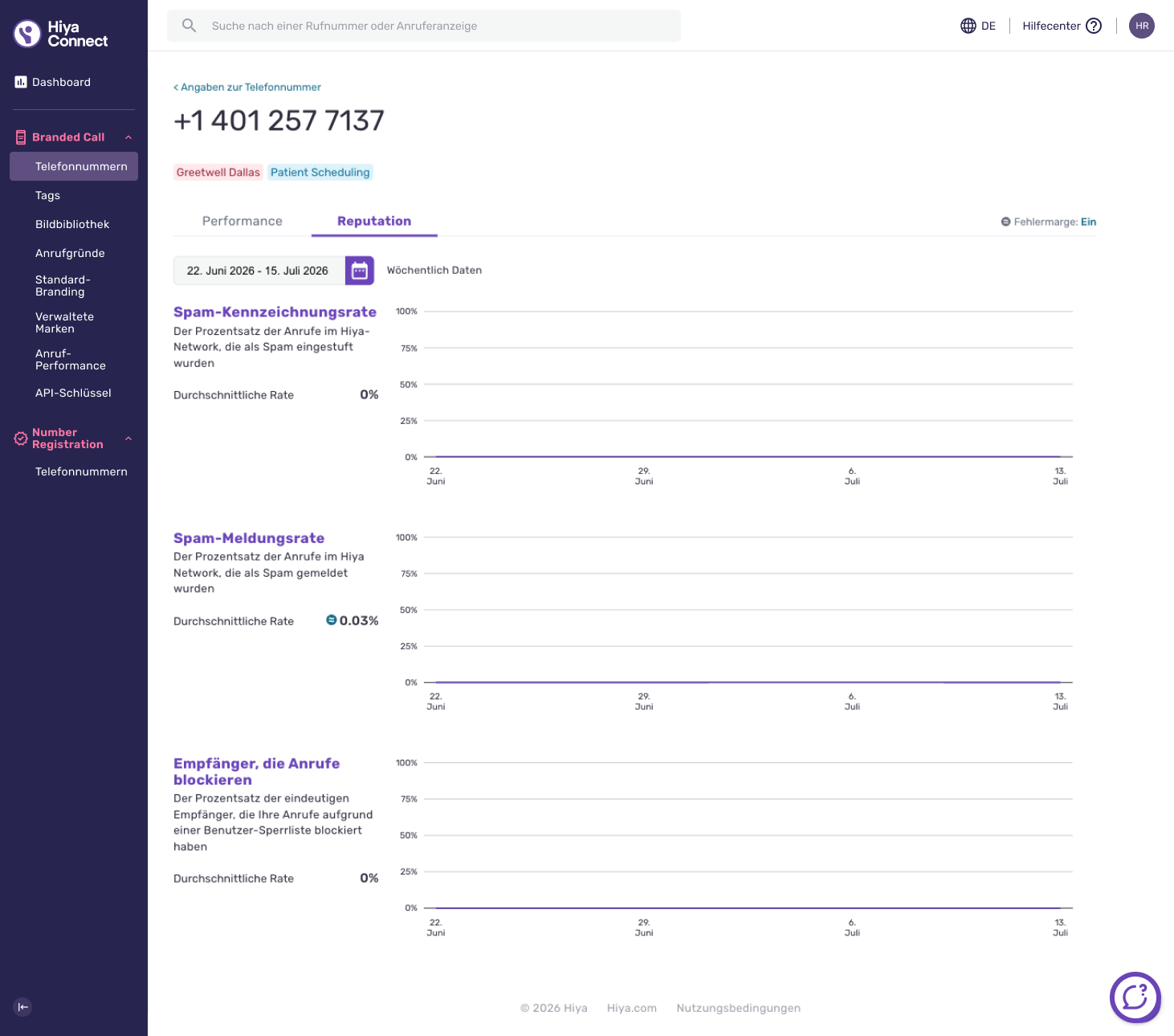Toggle the Fehlermarge Ein setting
The height and width of the screenshot is (1036, 1174).
1088,222
